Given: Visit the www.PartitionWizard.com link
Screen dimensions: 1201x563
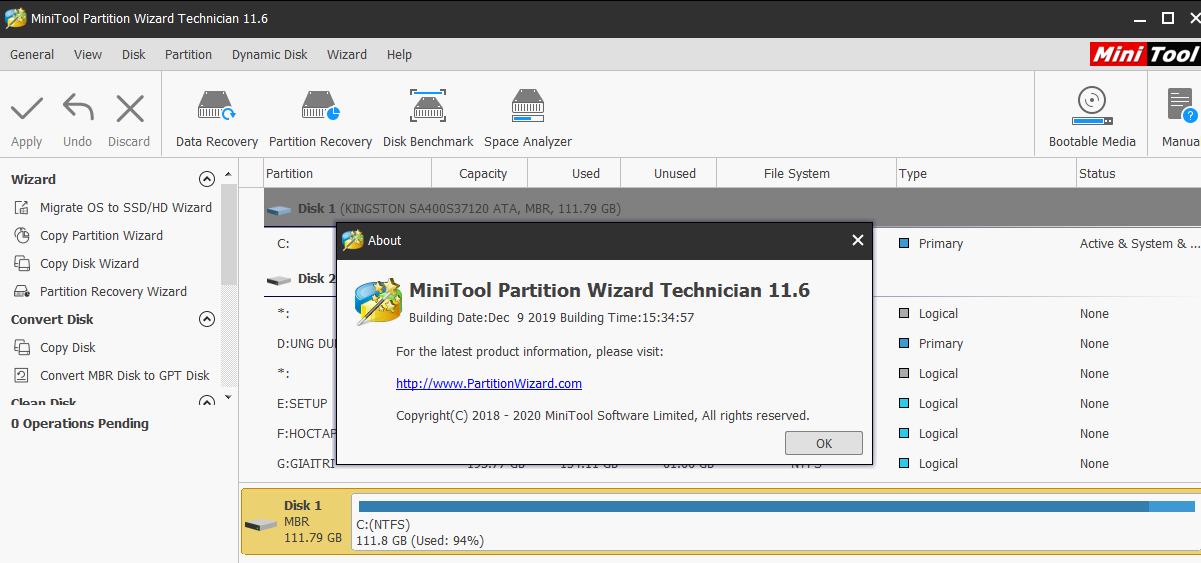Looking at the screenshot, I should (489, 383).
